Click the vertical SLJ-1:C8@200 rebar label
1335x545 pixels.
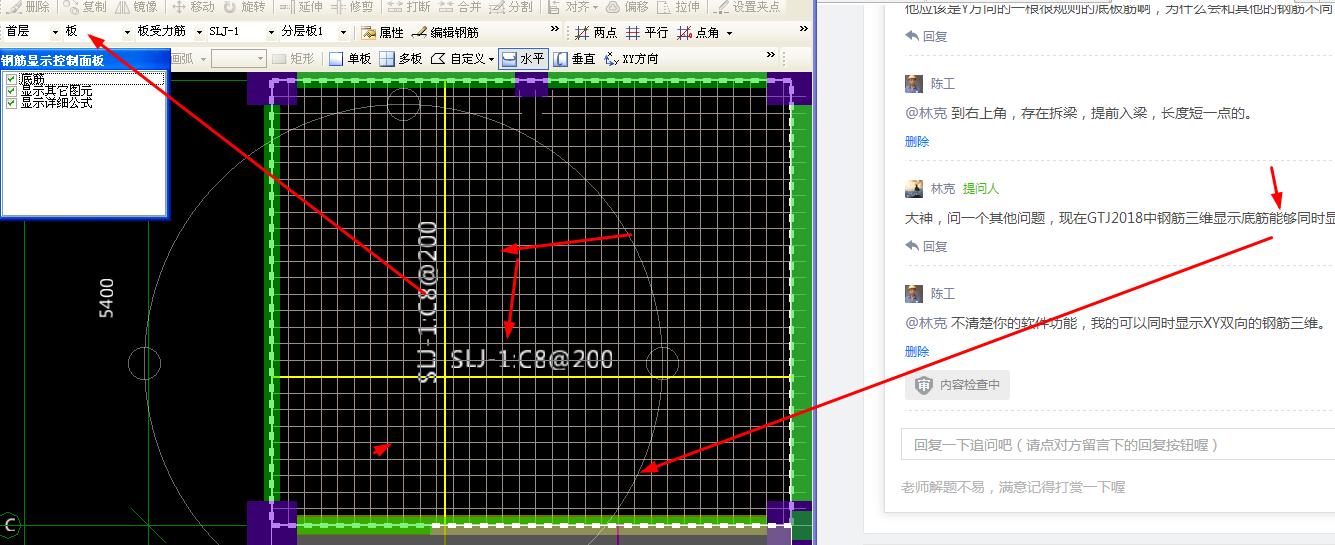[428, 302]
